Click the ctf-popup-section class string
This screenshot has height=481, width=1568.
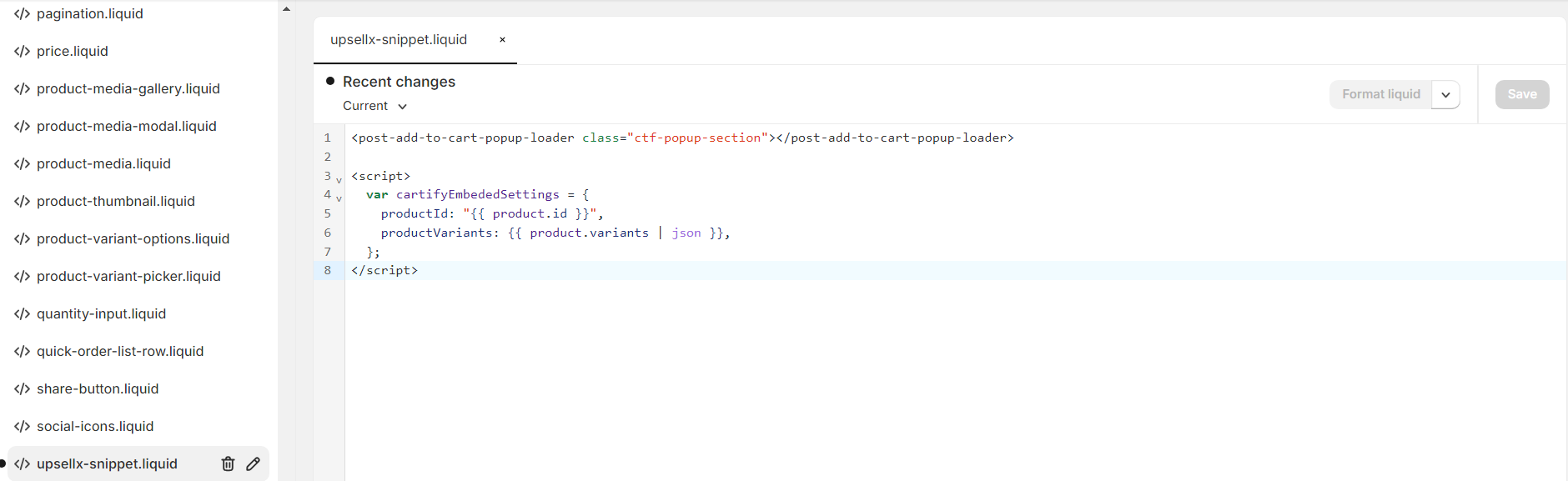coord(697,138)
